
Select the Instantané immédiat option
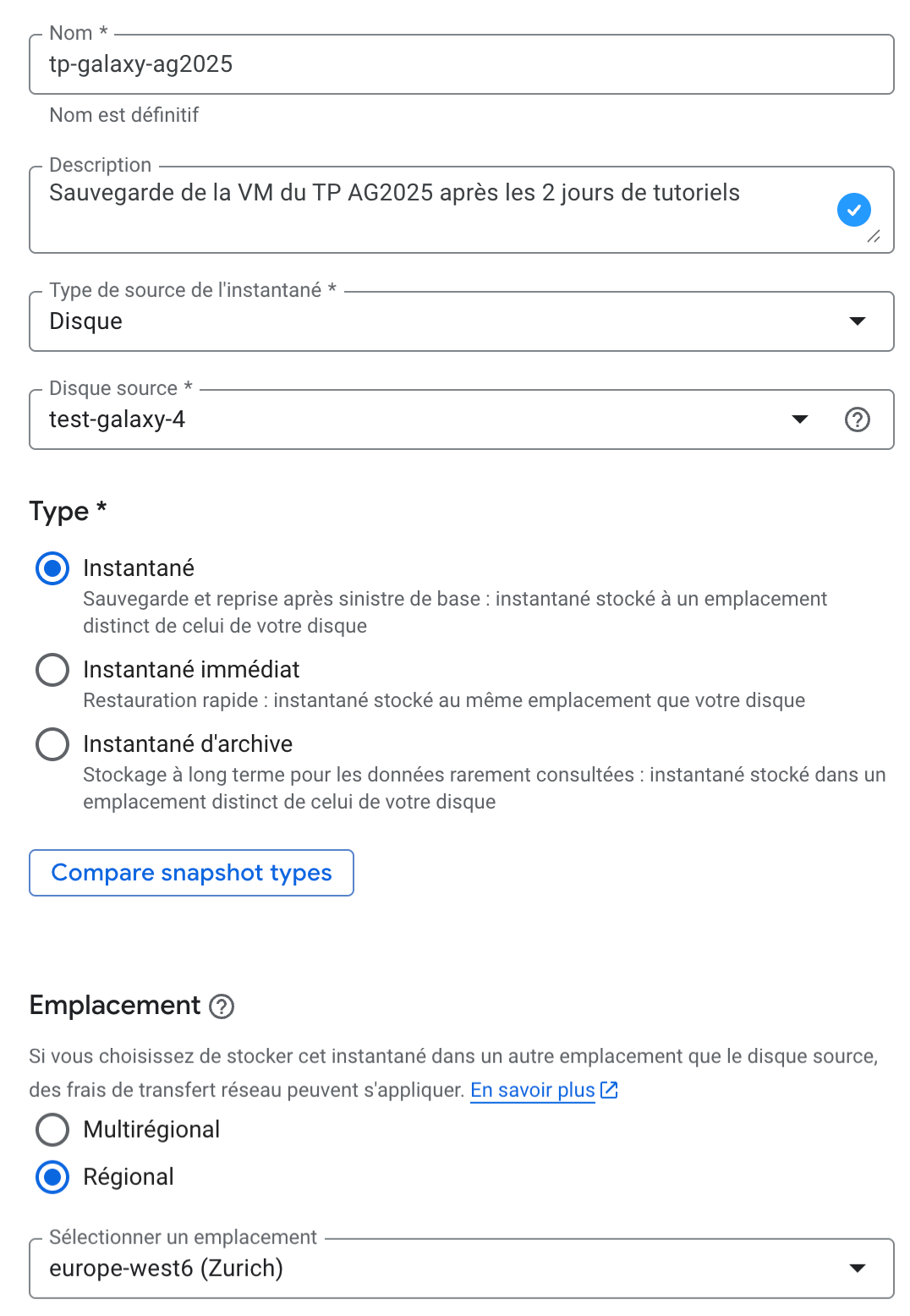(x=52, y=670)
